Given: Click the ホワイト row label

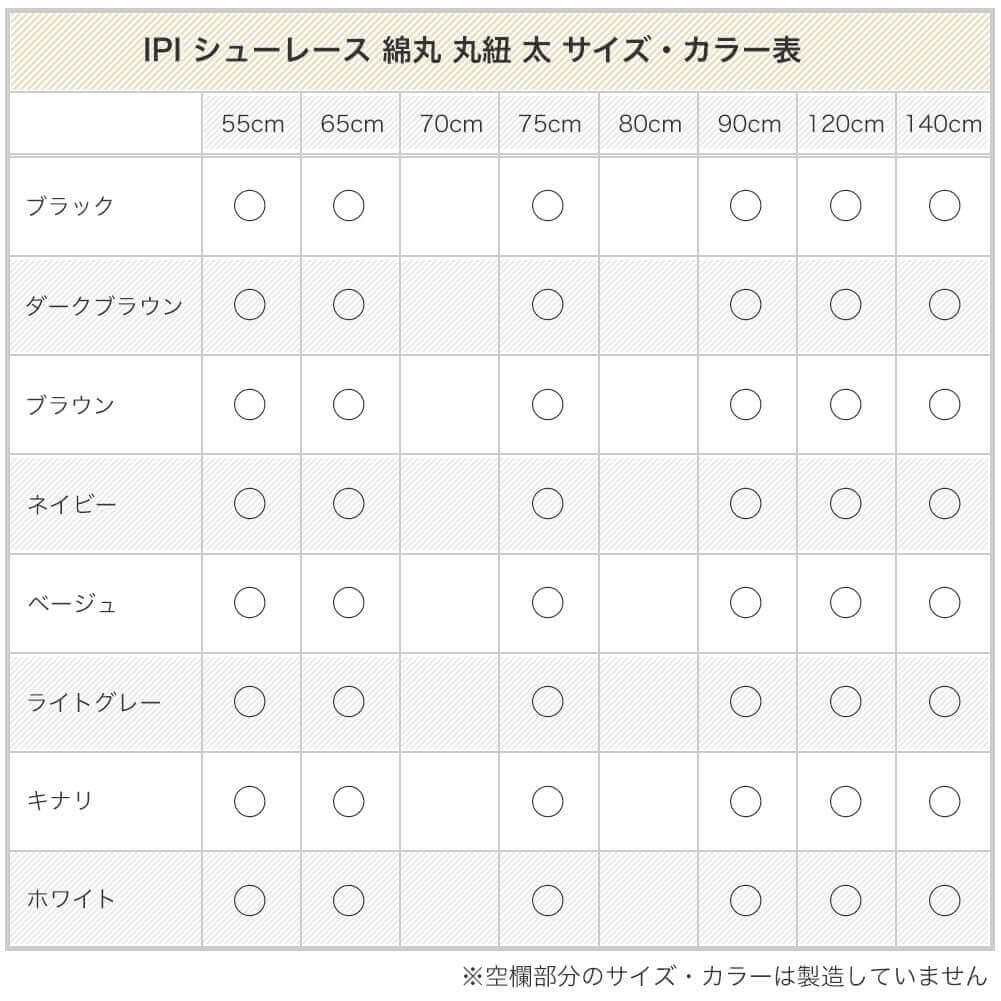Looking at the screenshot, I should pyautogui.click(x=71, y=900).
